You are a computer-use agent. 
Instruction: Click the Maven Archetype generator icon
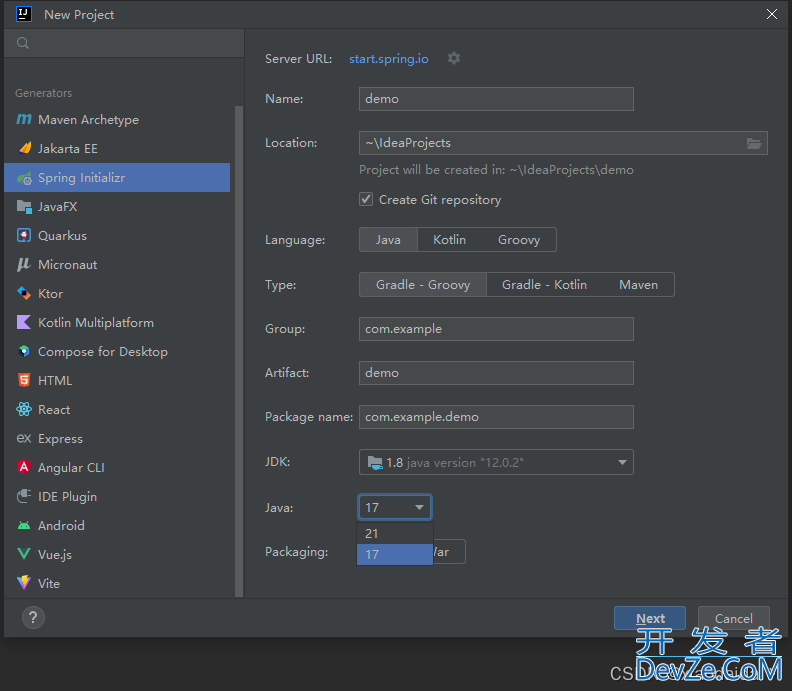click(24, 120)
